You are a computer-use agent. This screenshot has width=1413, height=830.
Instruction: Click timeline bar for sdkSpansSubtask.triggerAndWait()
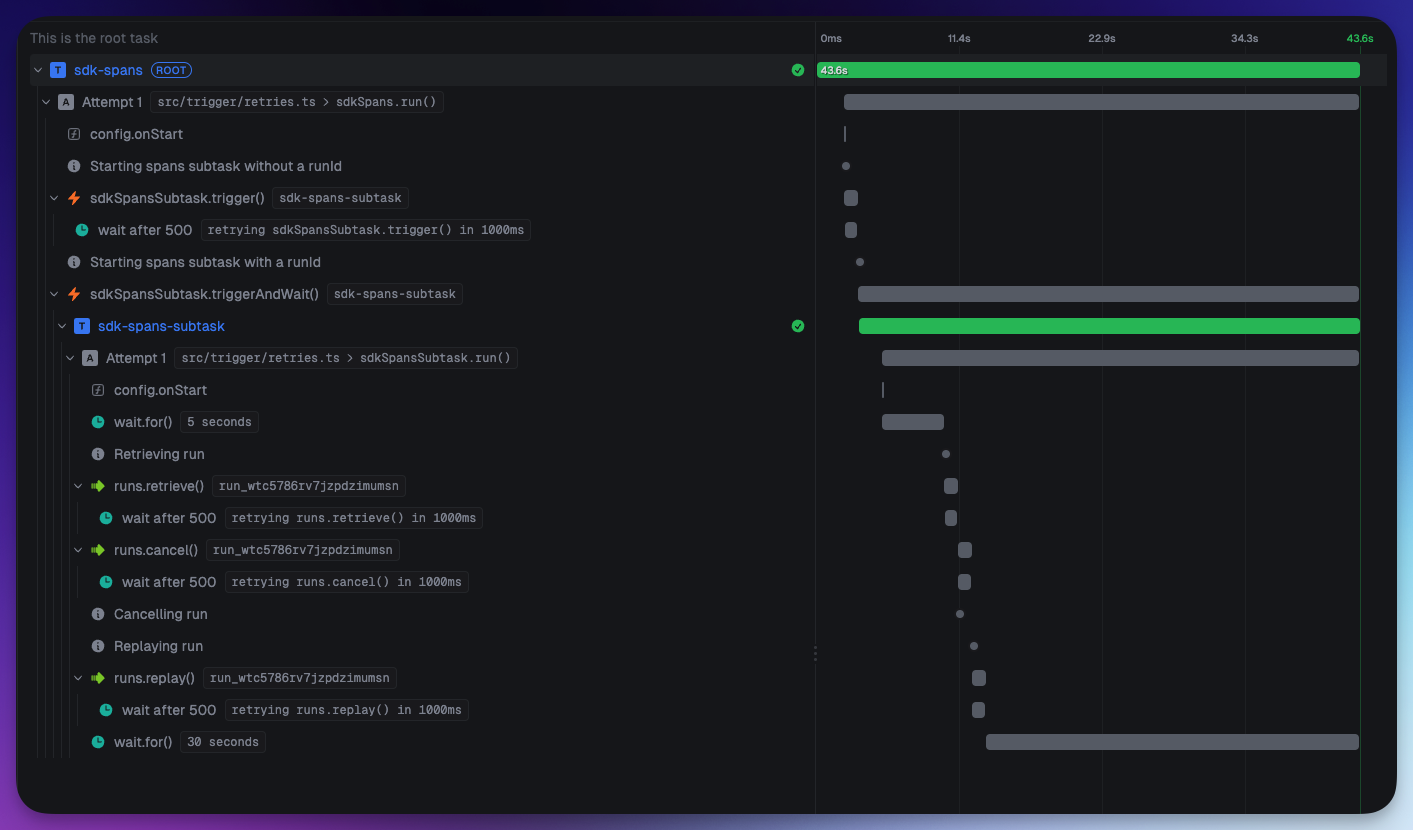pyautogui.click(x=1108, y=294)
